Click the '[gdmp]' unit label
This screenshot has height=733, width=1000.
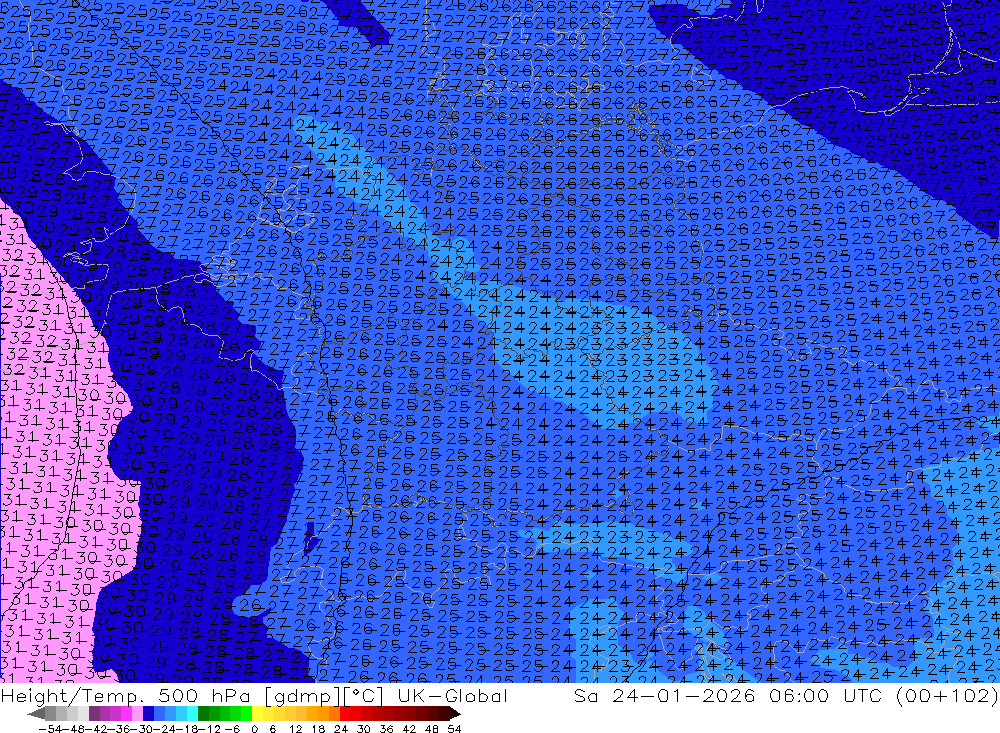[x=304, y=696]
